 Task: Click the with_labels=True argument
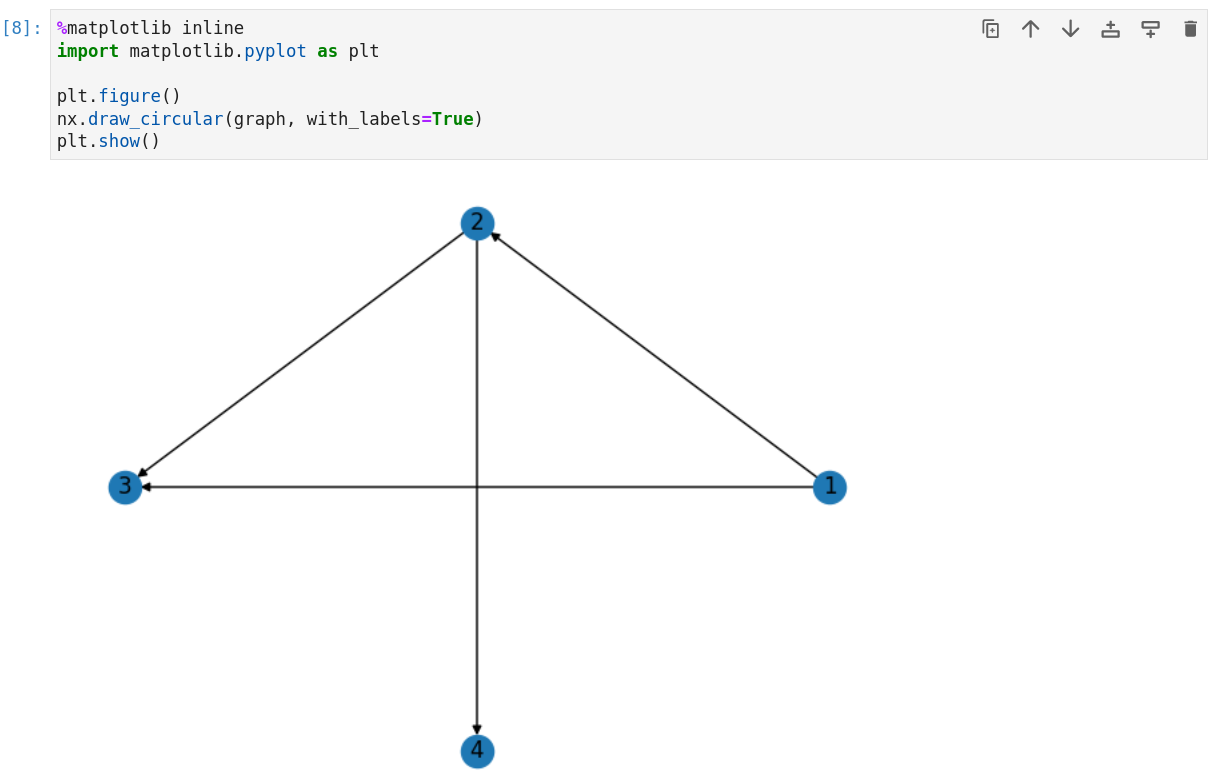393,118
